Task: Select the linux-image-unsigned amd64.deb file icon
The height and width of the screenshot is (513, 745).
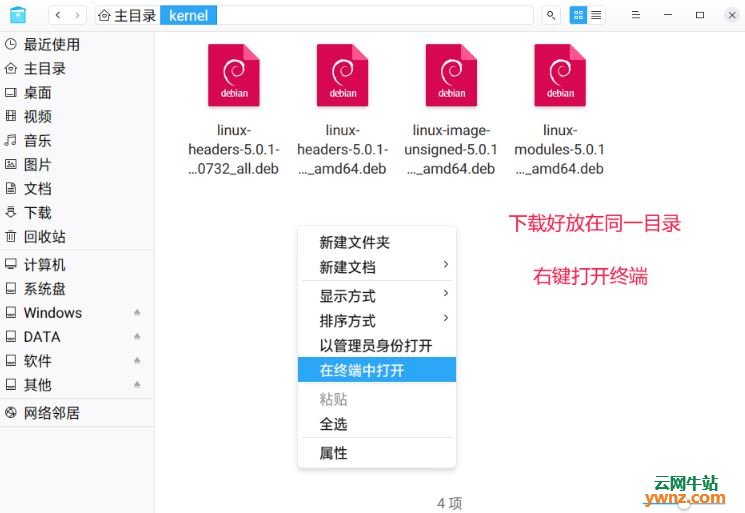Action: point(451,75)
